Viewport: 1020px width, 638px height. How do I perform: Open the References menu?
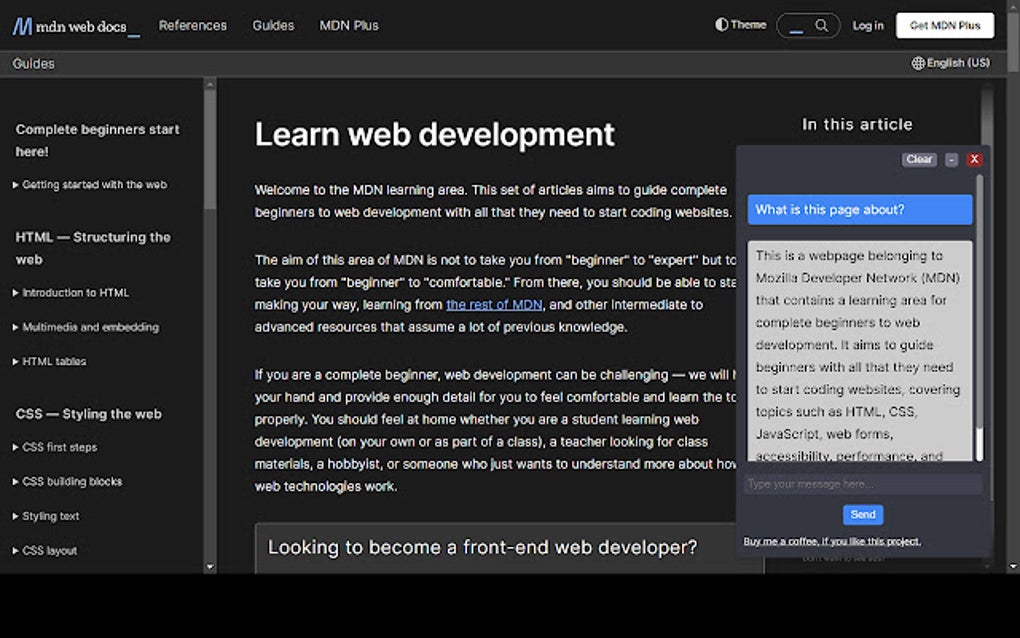(193, 26)
